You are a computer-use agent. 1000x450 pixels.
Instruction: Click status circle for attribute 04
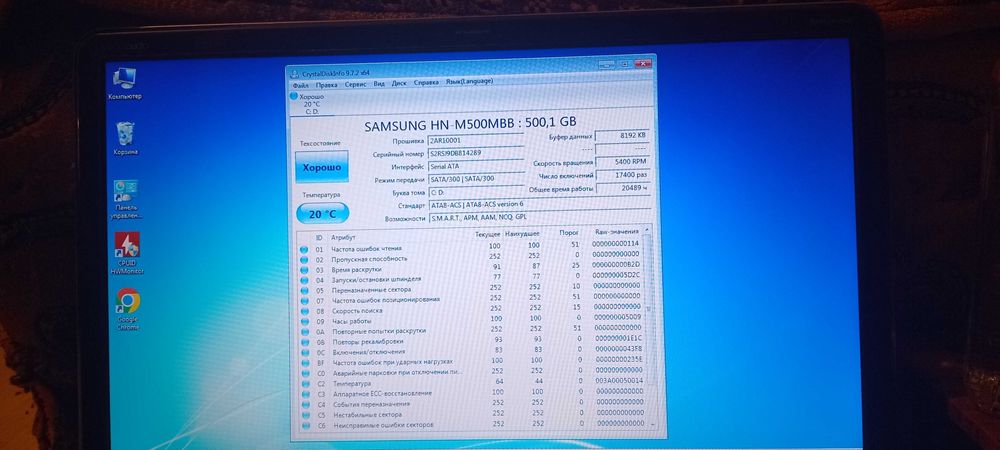click(x=304, y=280)
